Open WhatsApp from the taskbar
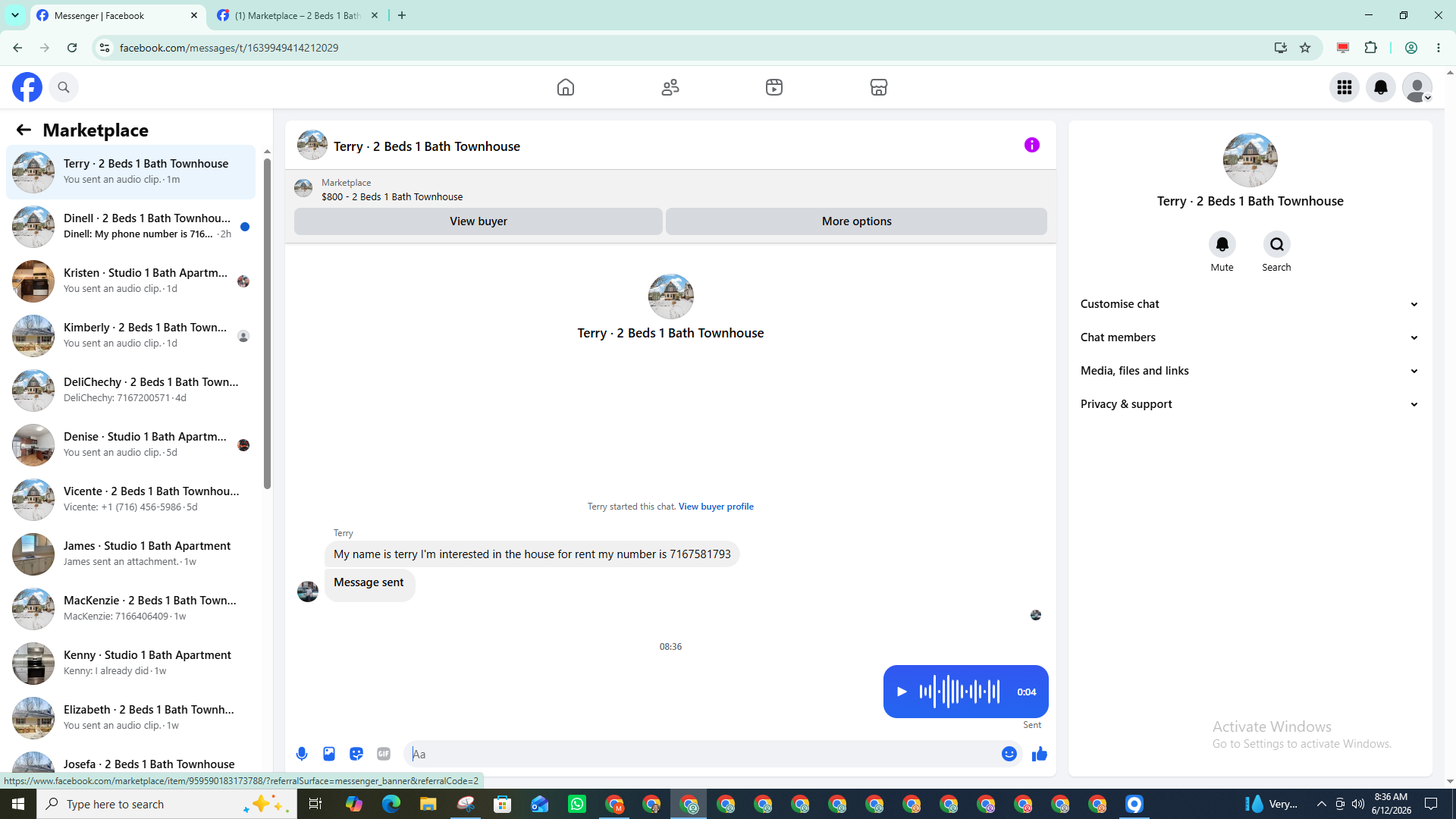This screenshot has width=1456, height=819. [x=577, y=804]
